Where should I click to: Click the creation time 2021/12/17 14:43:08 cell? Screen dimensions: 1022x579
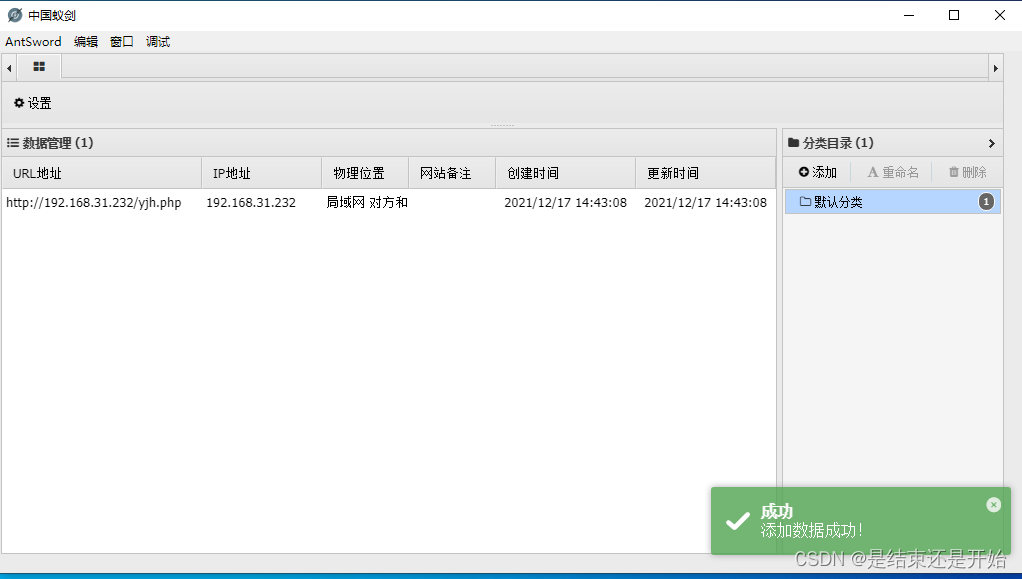coord(565,203)
